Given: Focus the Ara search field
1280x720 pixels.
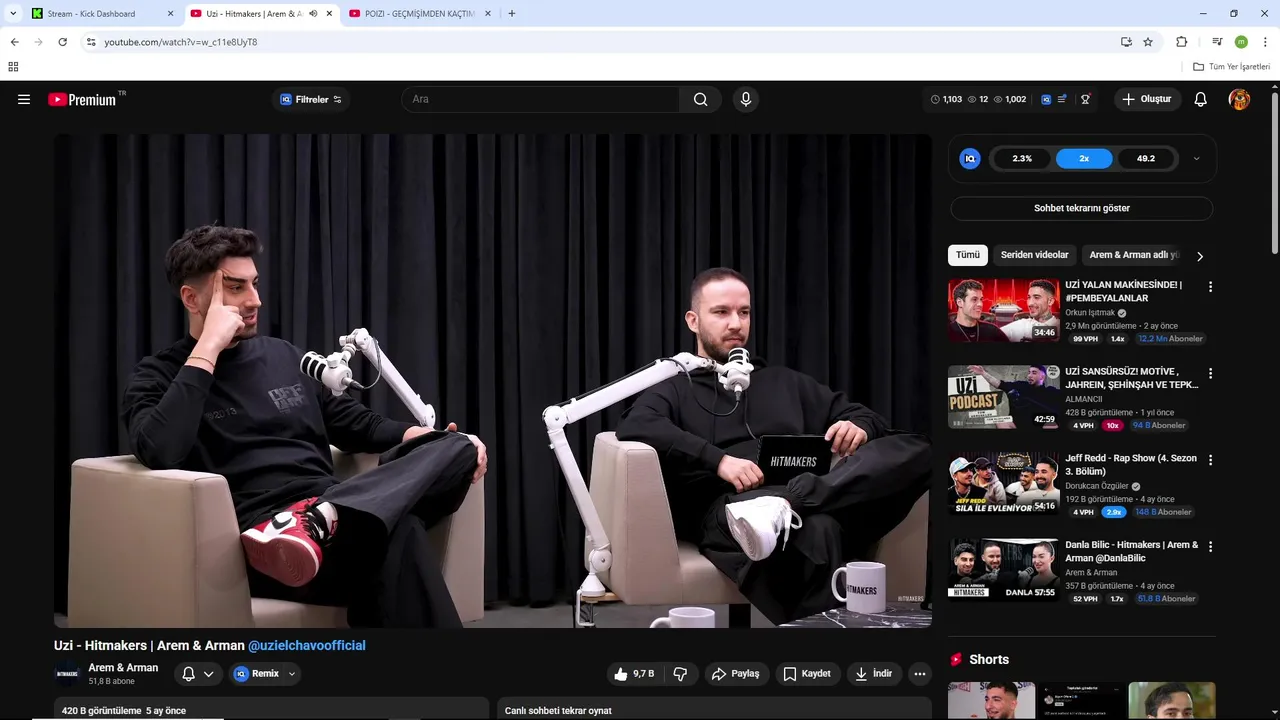Looking at the screenshot, I should (x=541, y=99).
